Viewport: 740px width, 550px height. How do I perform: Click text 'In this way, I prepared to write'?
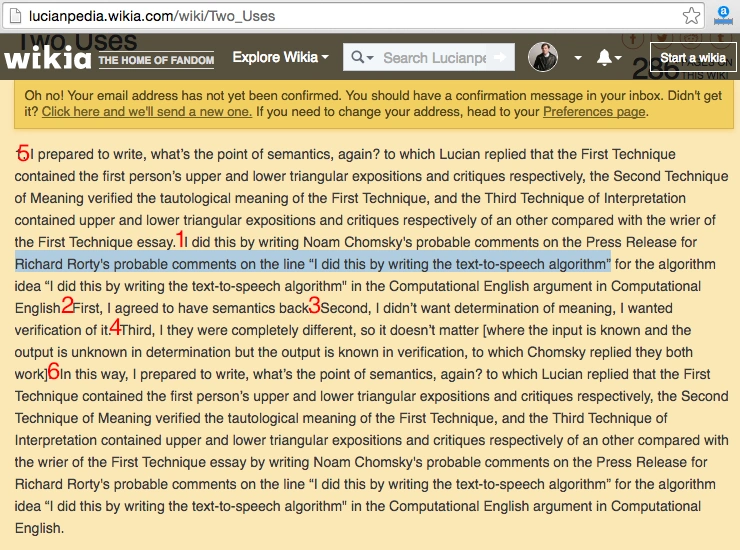(x=153, y=374)
